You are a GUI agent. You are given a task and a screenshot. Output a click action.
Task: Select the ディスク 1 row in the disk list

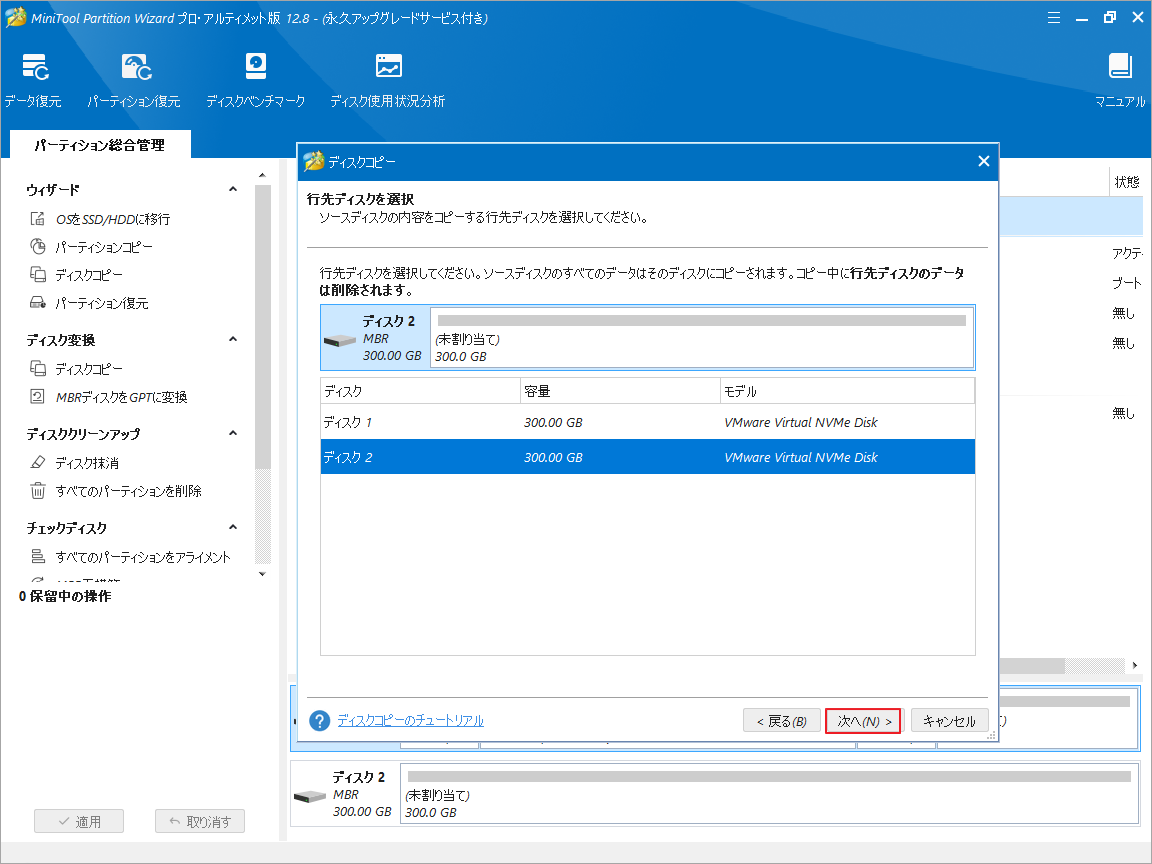tap(648, 422)
